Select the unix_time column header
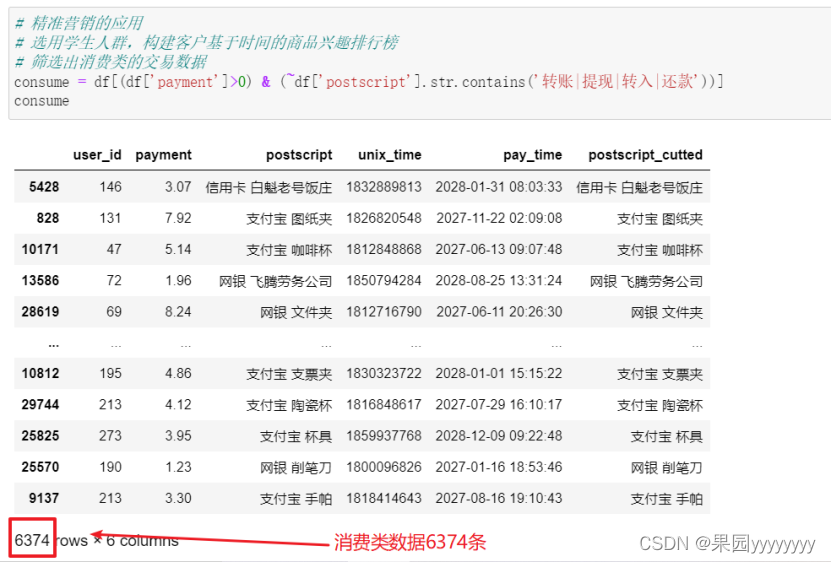The height and width of the screenshot is (563, 831). pos(390,155)
